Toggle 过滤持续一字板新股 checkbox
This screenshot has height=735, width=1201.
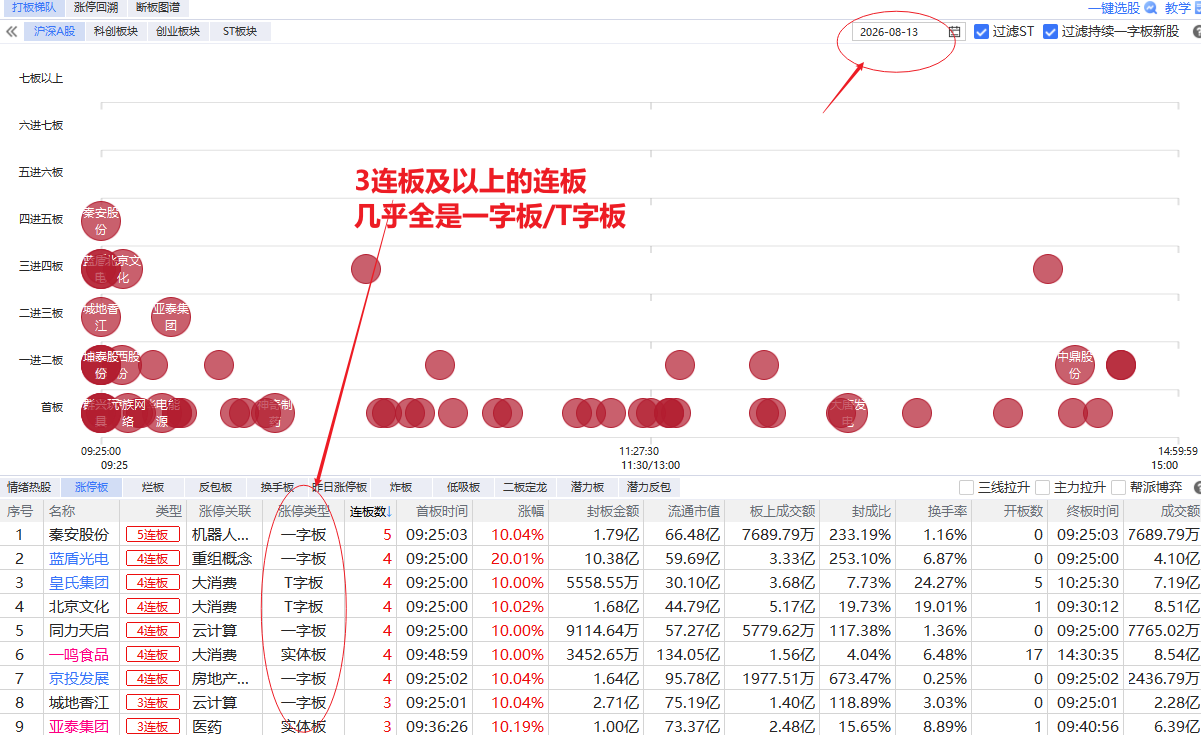[x=1050, y=32]
